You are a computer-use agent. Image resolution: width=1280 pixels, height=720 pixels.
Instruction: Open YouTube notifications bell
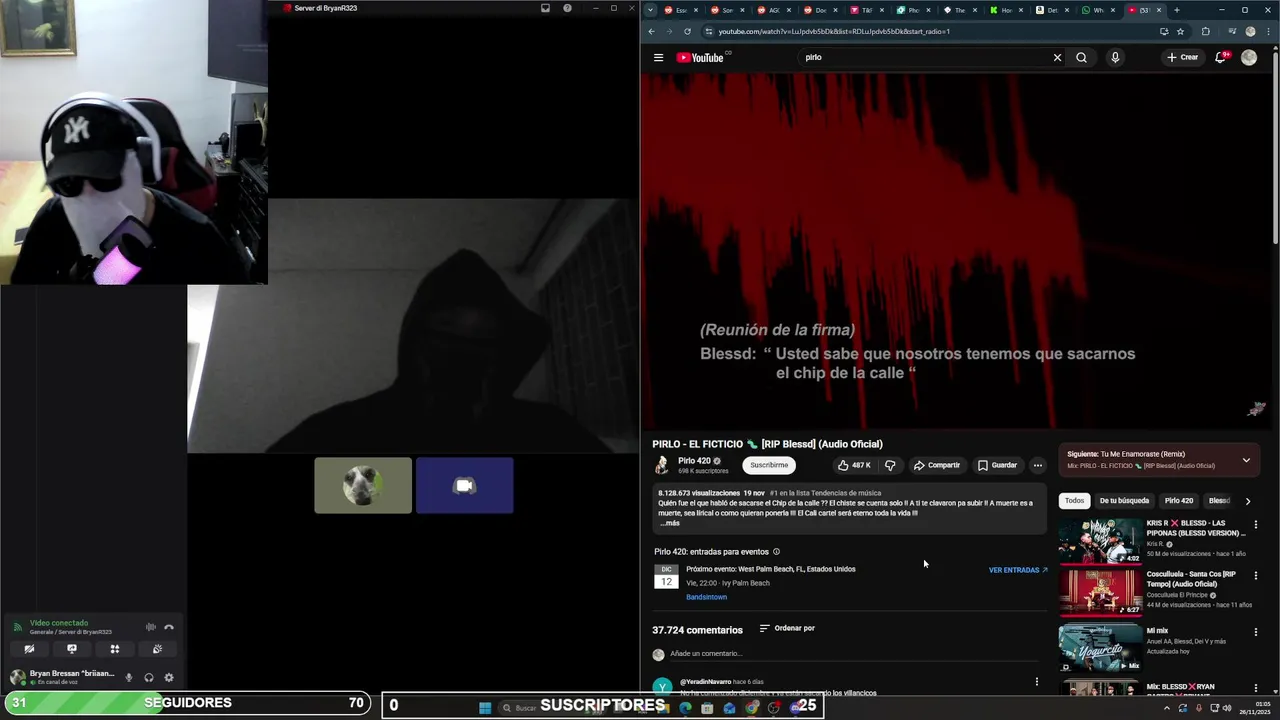(x=1220, y=57)
